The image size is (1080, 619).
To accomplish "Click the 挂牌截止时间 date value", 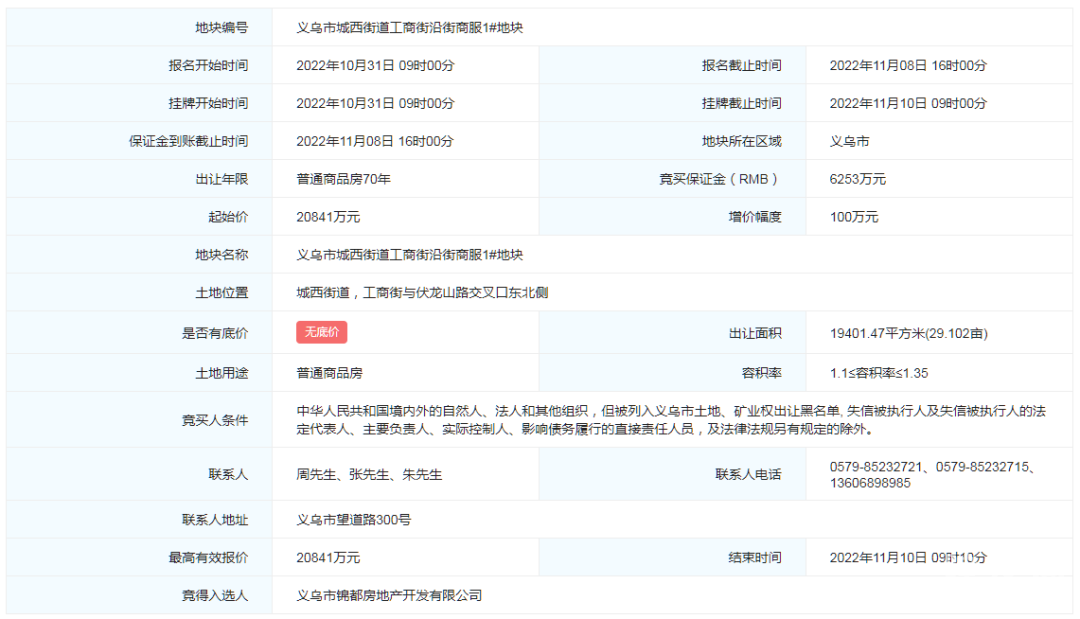I will pos(908,104).
